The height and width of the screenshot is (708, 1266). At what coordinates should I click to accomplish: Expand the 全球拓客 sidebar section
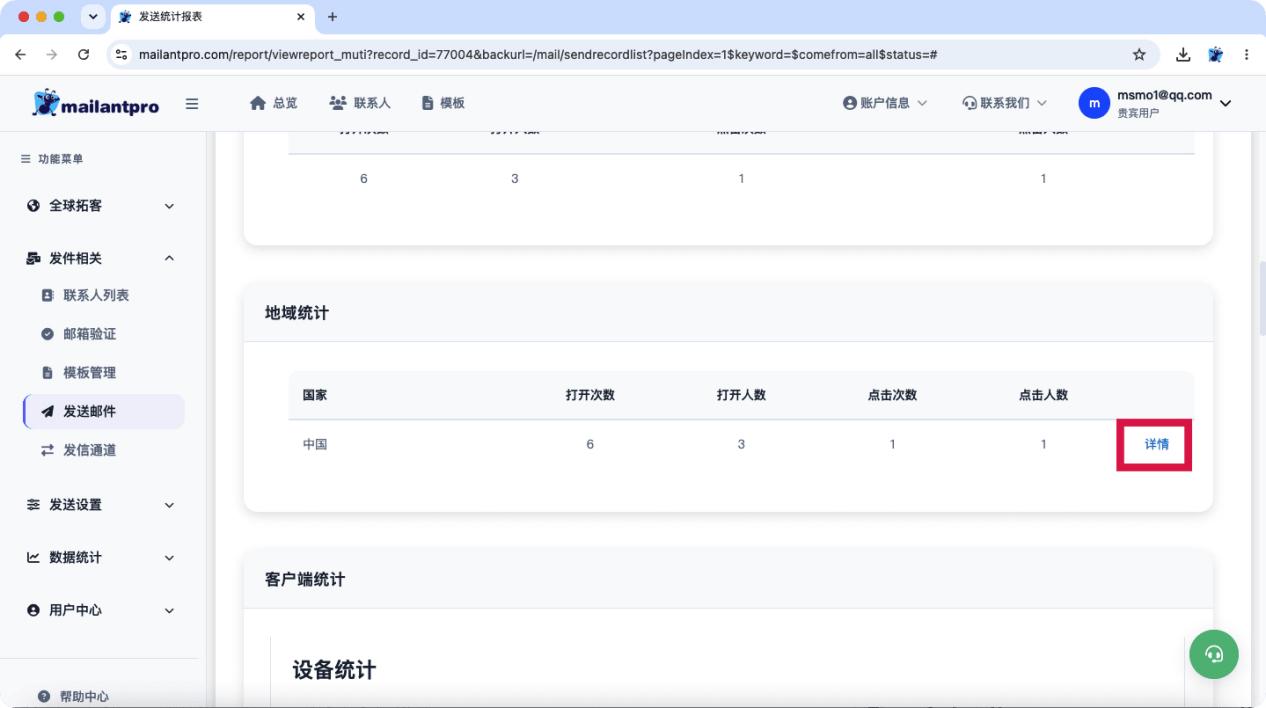coord(100,206)
